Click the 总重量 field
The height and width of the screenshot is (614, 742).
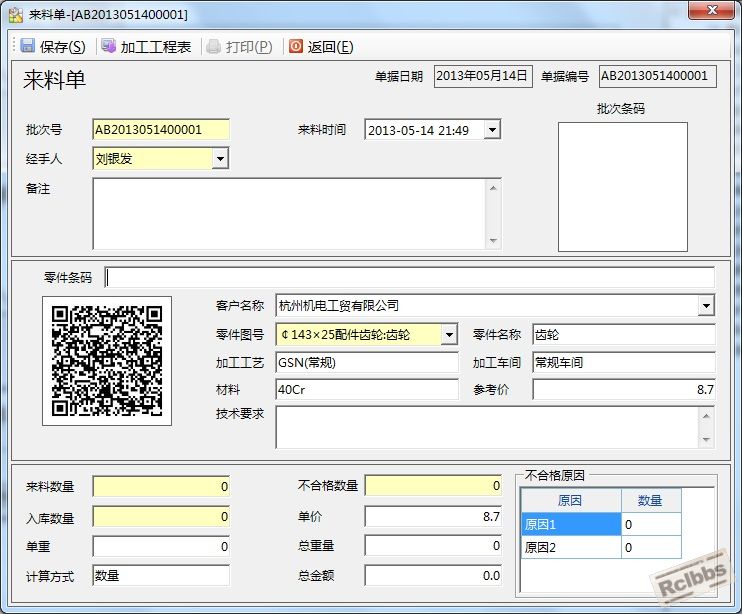coord(433,546)
